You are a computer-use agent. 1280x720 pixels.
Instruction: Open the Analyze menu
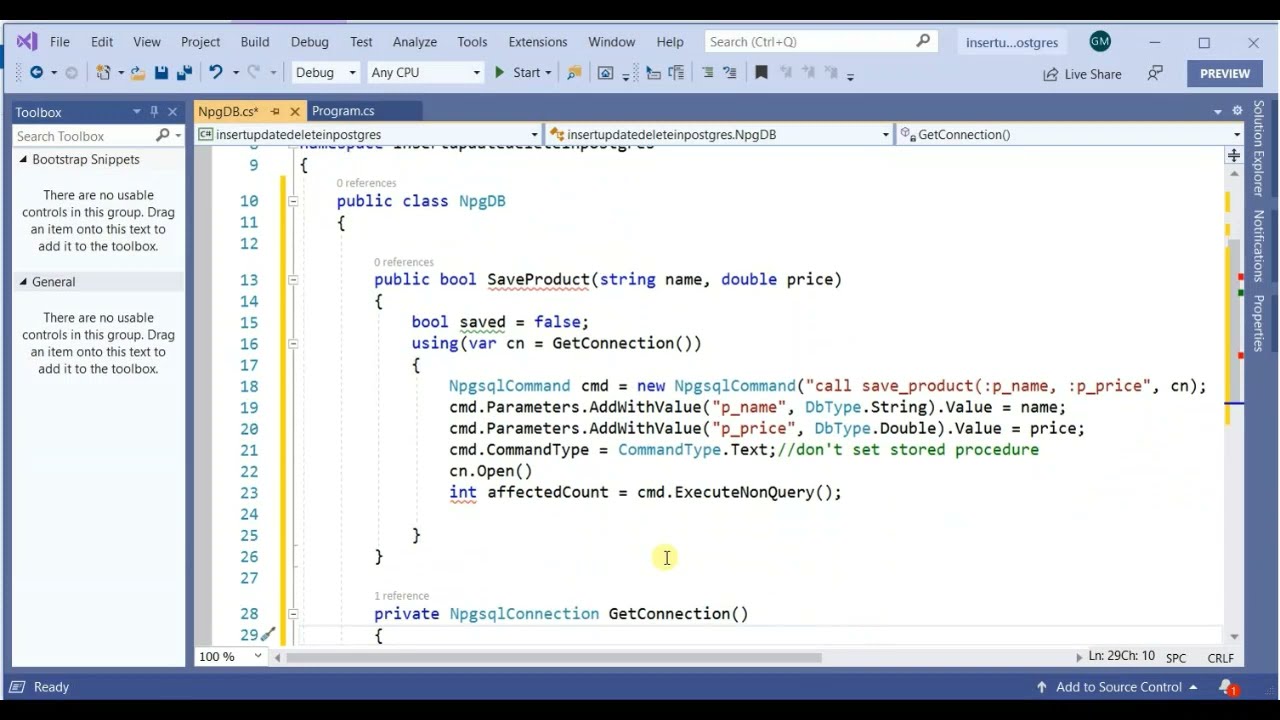[x=415, y=42]
